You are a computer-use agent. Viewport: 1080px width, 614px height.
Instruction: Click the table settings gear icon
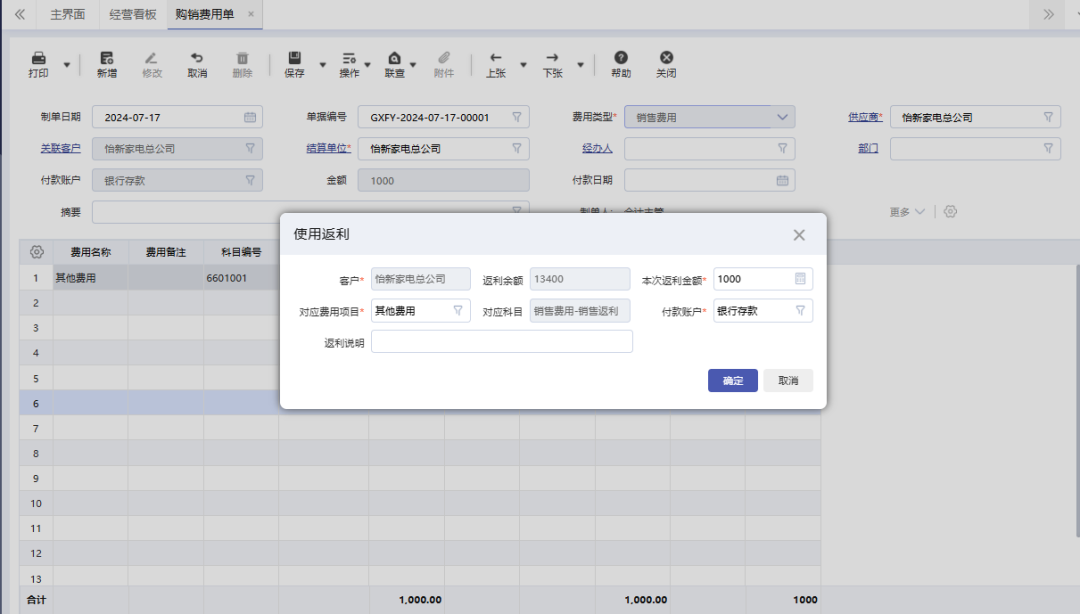pos(37,251)
